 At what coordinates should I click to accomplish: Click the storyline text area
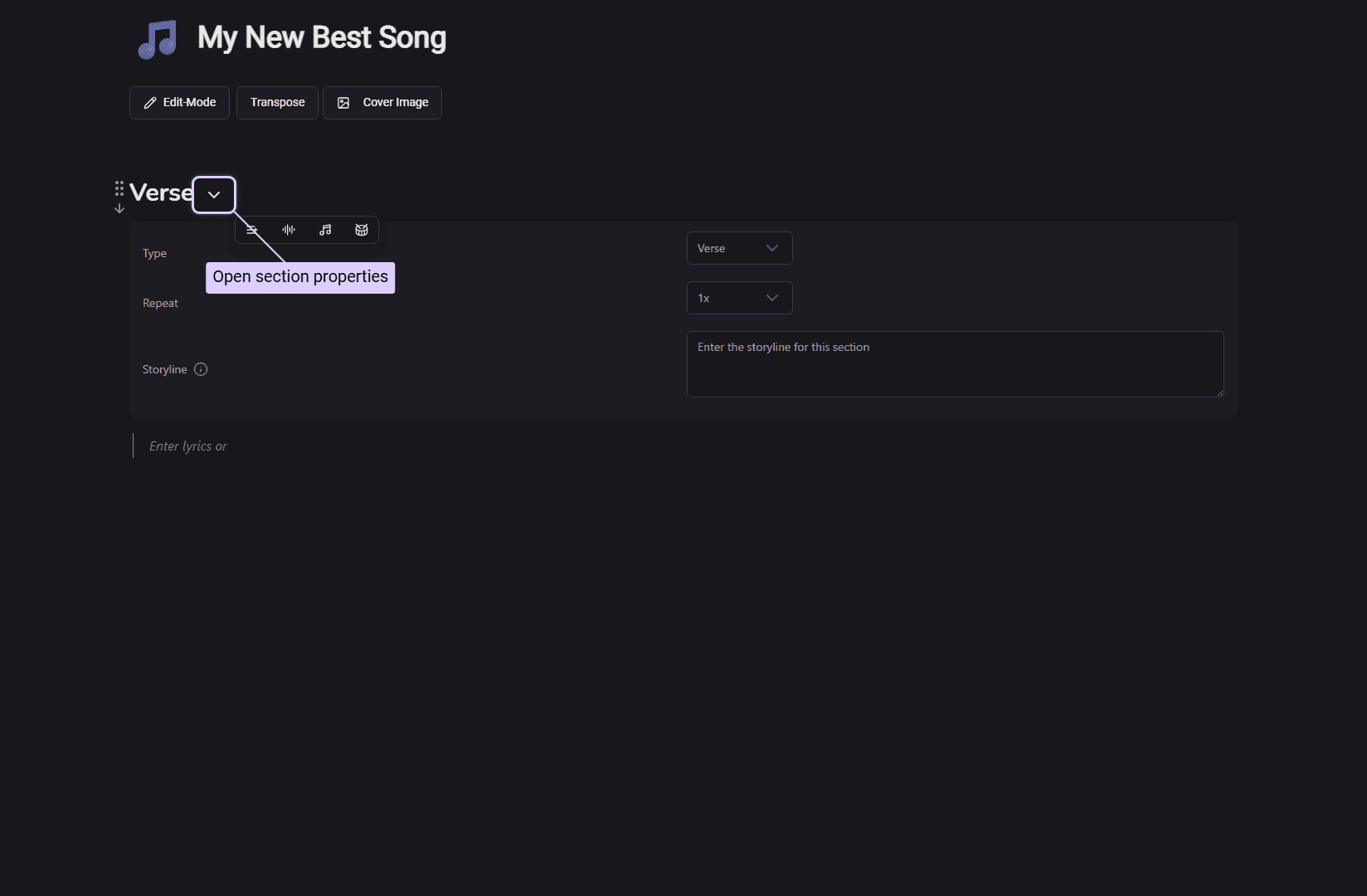point(954,363)
